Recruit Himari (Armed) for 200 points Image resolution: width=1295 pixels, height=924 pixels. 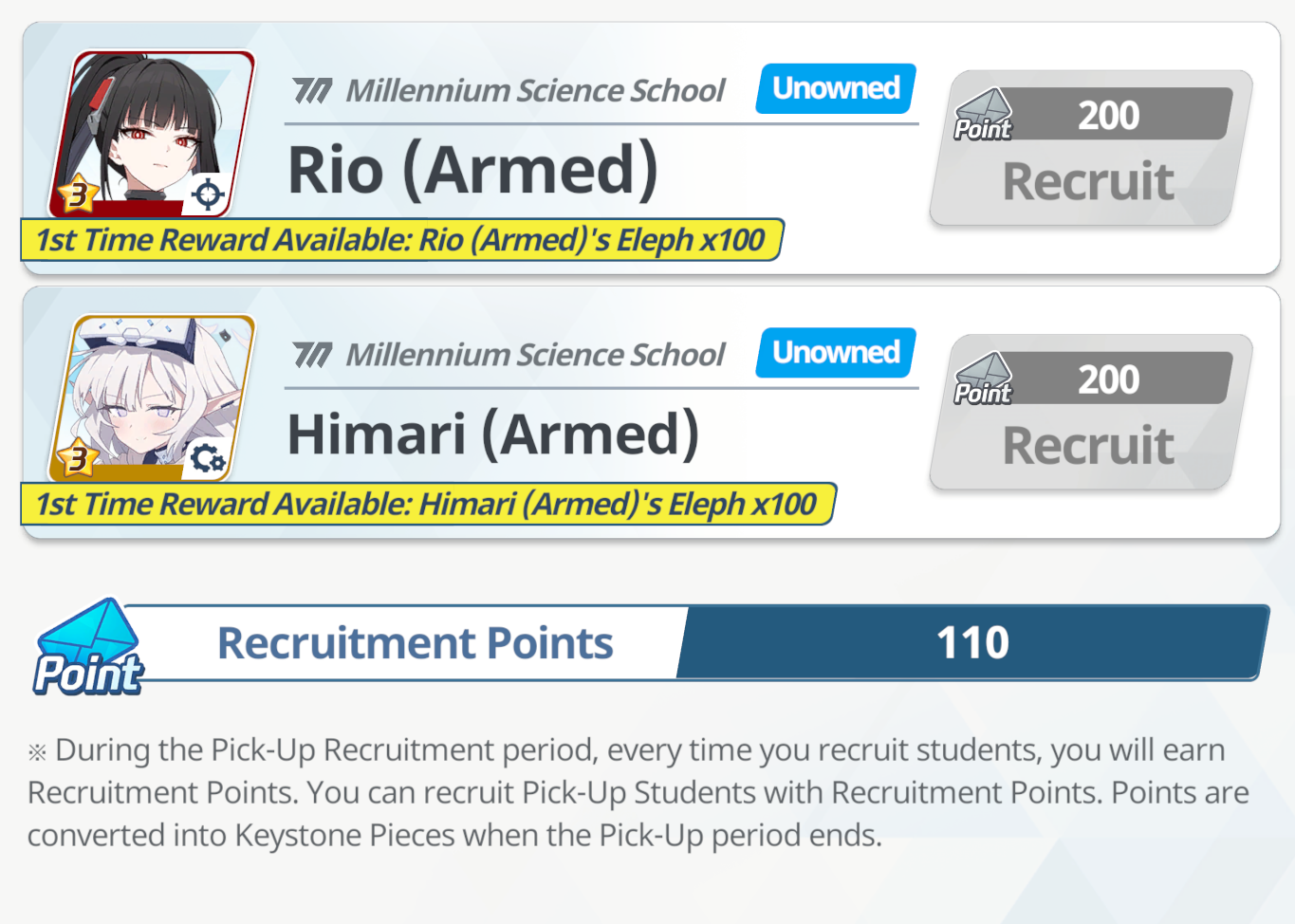(1091, 412)
